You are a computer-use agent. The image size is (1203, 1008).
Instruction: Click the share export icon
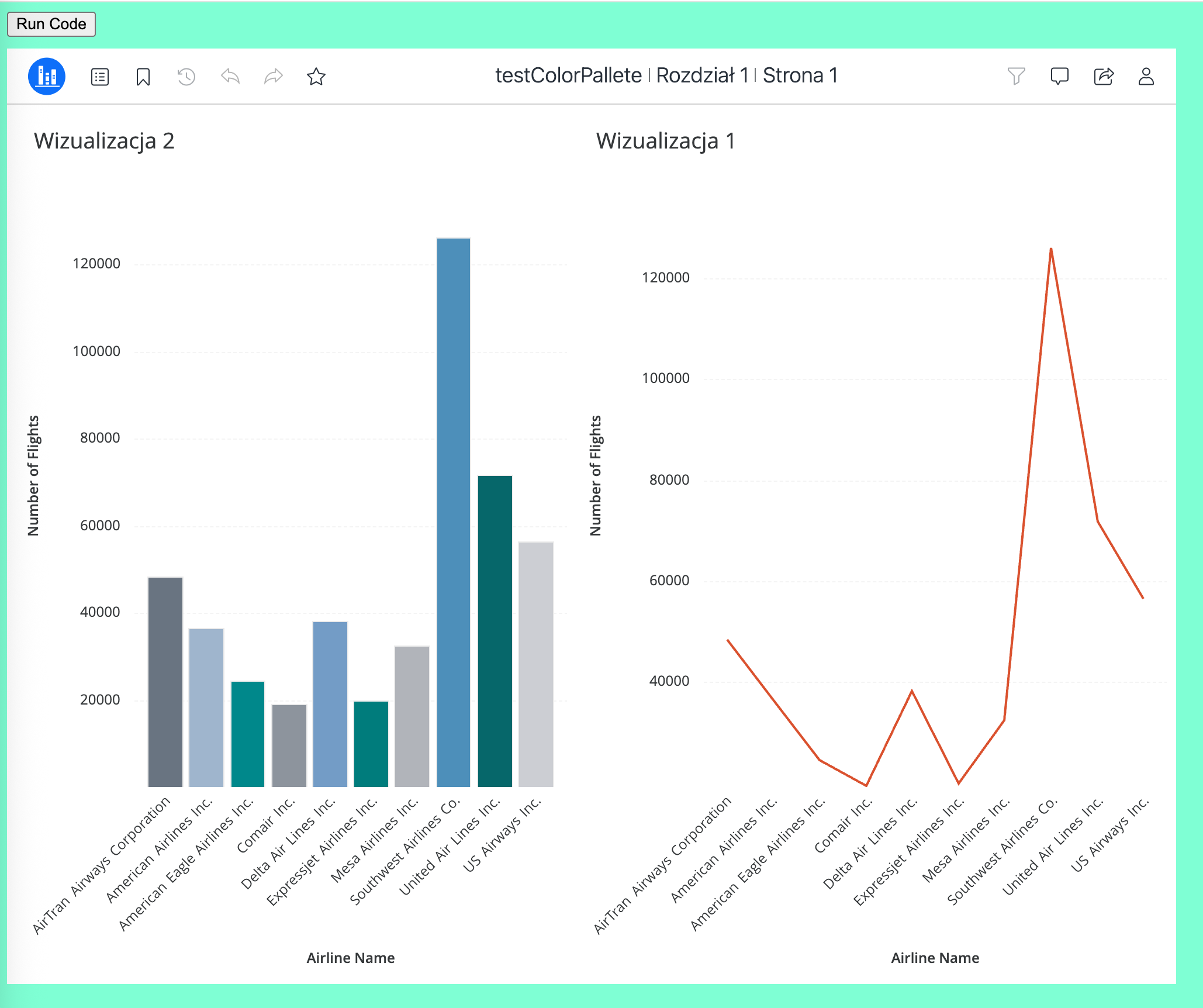click(1103, 76)
